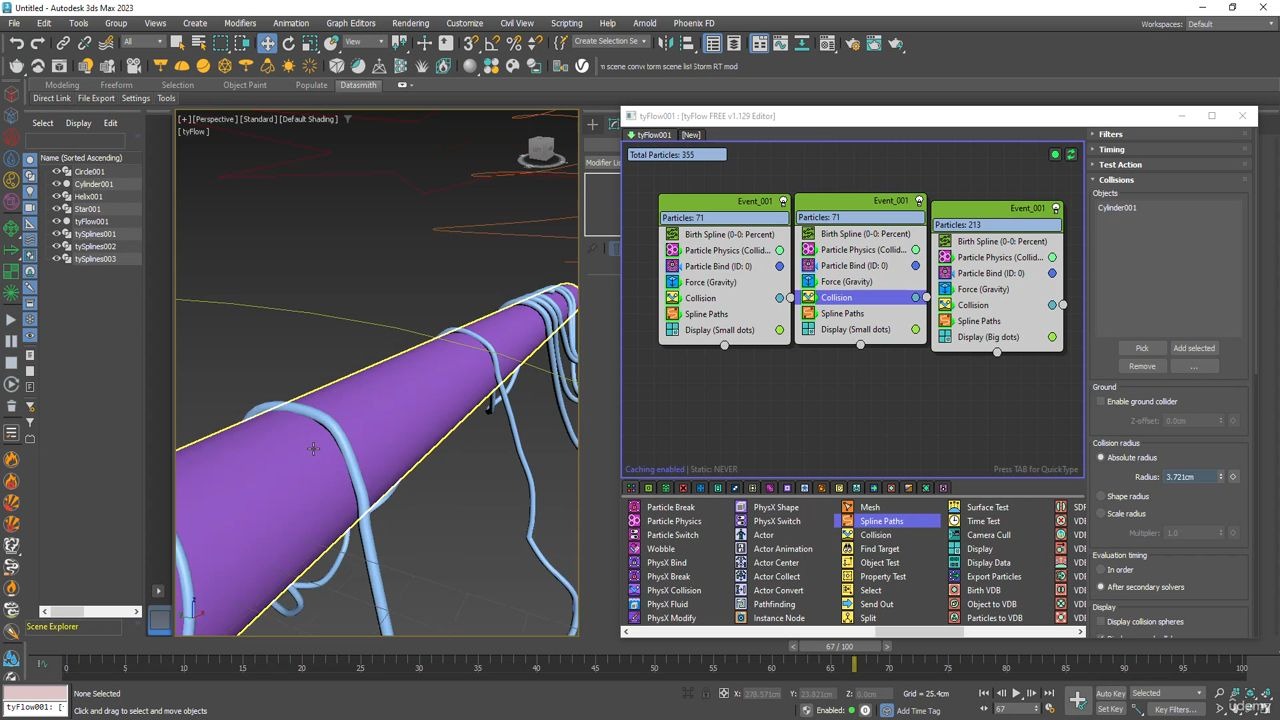
Task: Click the Auto Key button
Action: coord(1110,693)
